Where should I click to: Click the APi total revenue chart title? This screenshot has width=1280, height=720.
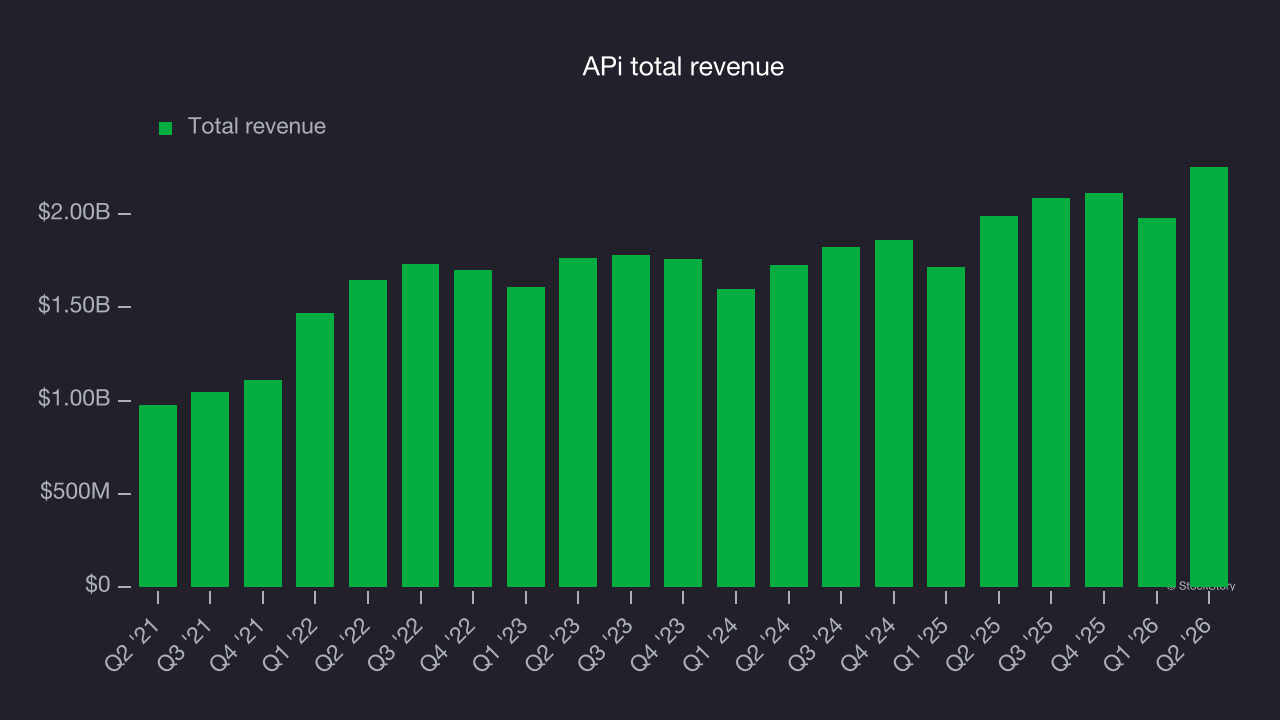point(683,67)
